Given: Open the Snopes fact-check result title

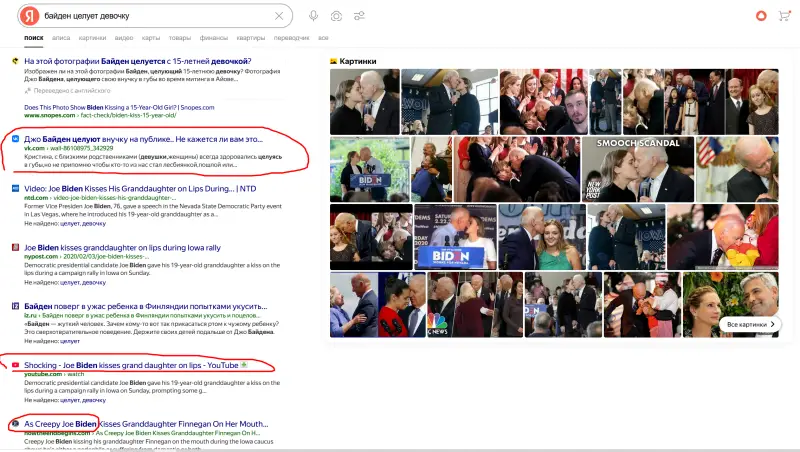Looking at the screenshot, I should click(x=138, y=61).
